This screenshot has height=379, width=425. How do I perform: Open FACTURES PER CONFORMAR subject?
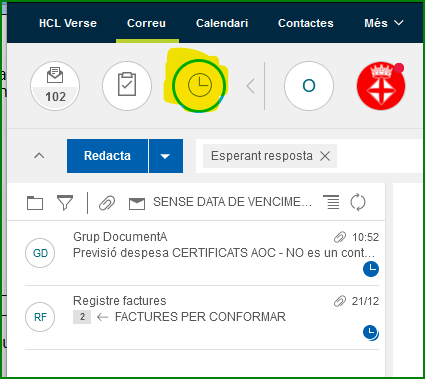tap(200, 317)
